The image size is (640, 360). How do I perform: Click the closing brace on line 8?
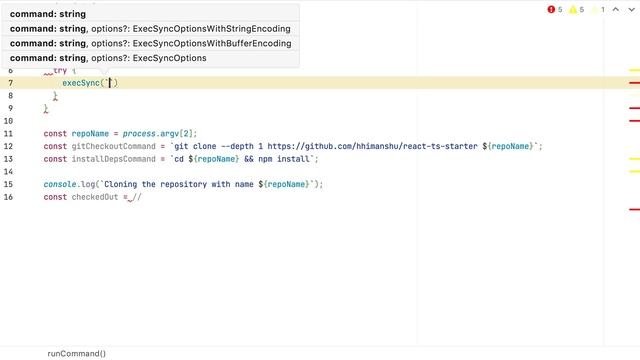[x=55, y=96]
